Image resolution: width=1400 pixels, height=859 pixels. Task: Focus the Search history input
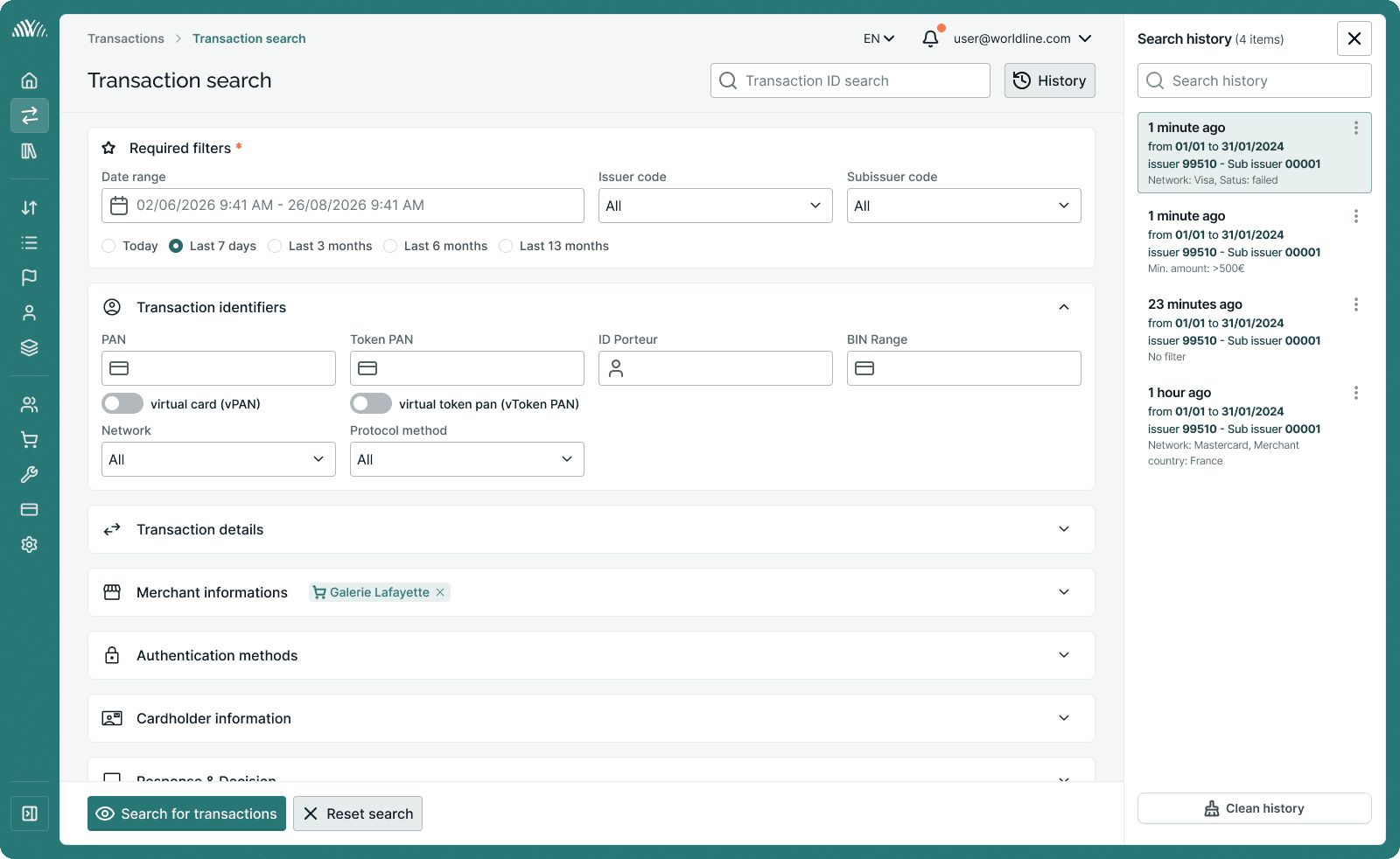pyautogui.click(x=1255, y=80)
